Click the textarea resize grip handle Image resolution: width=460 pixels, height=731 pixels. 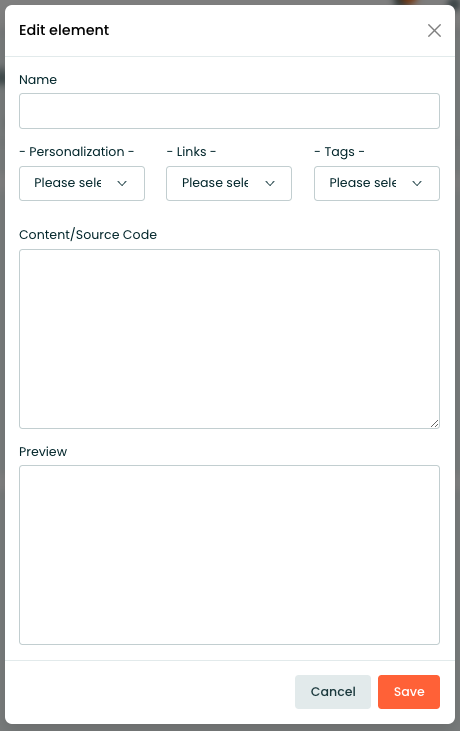[x=434, y=423]
